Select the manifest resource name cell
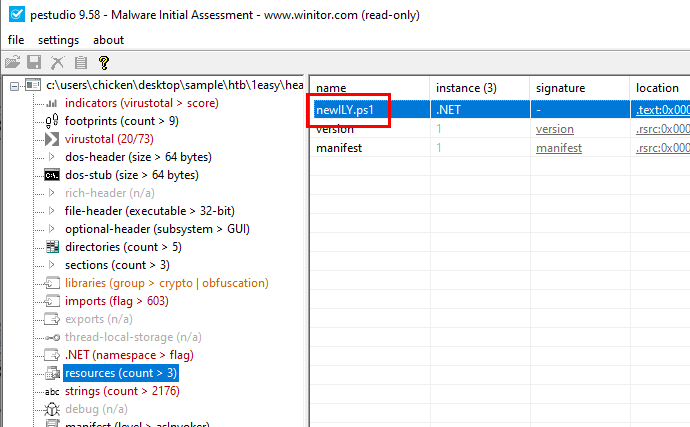The image size is (690, 427). (339, 148)
